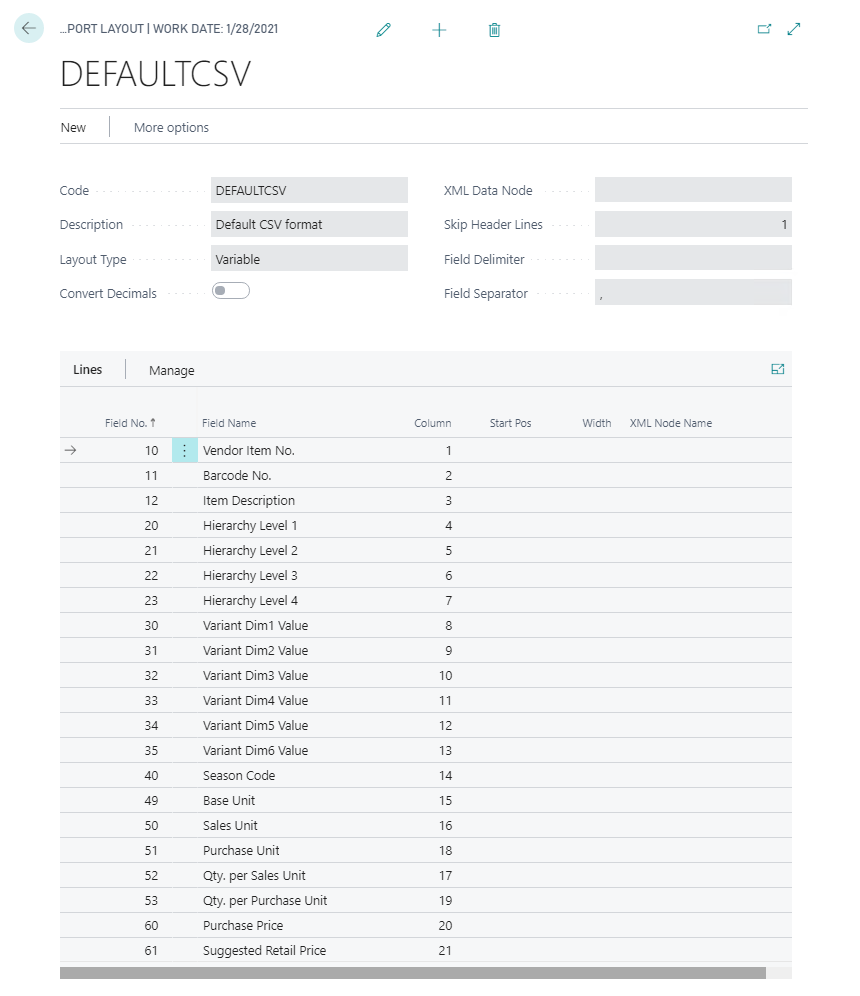860x996 pixels.
Task: Open the Field Name column header
Action: pos(229,423)
